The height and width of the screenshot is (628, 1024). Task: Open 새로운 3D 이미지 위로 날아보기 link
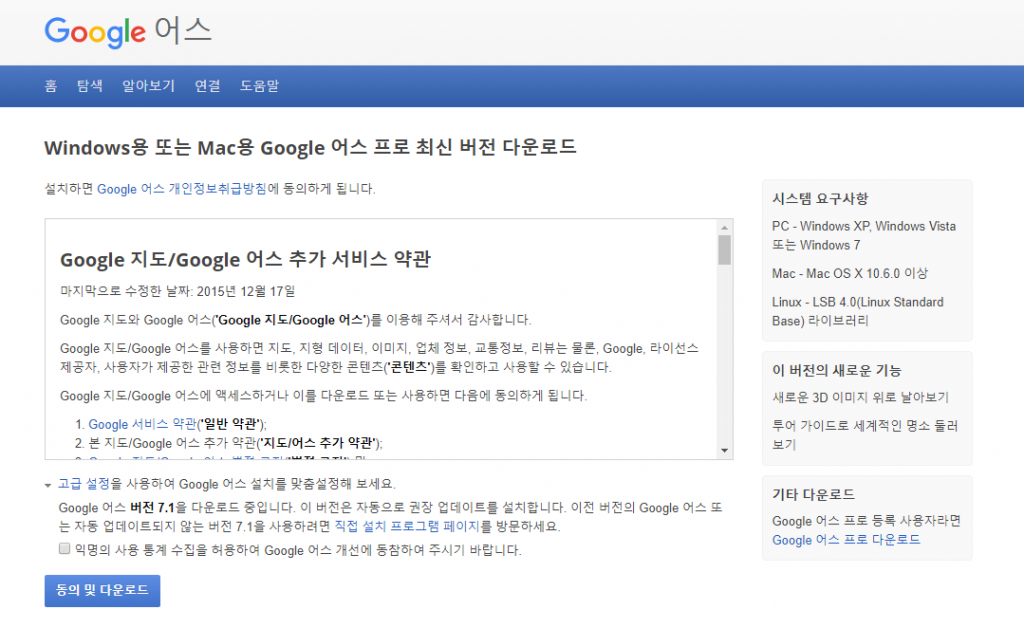860,397
